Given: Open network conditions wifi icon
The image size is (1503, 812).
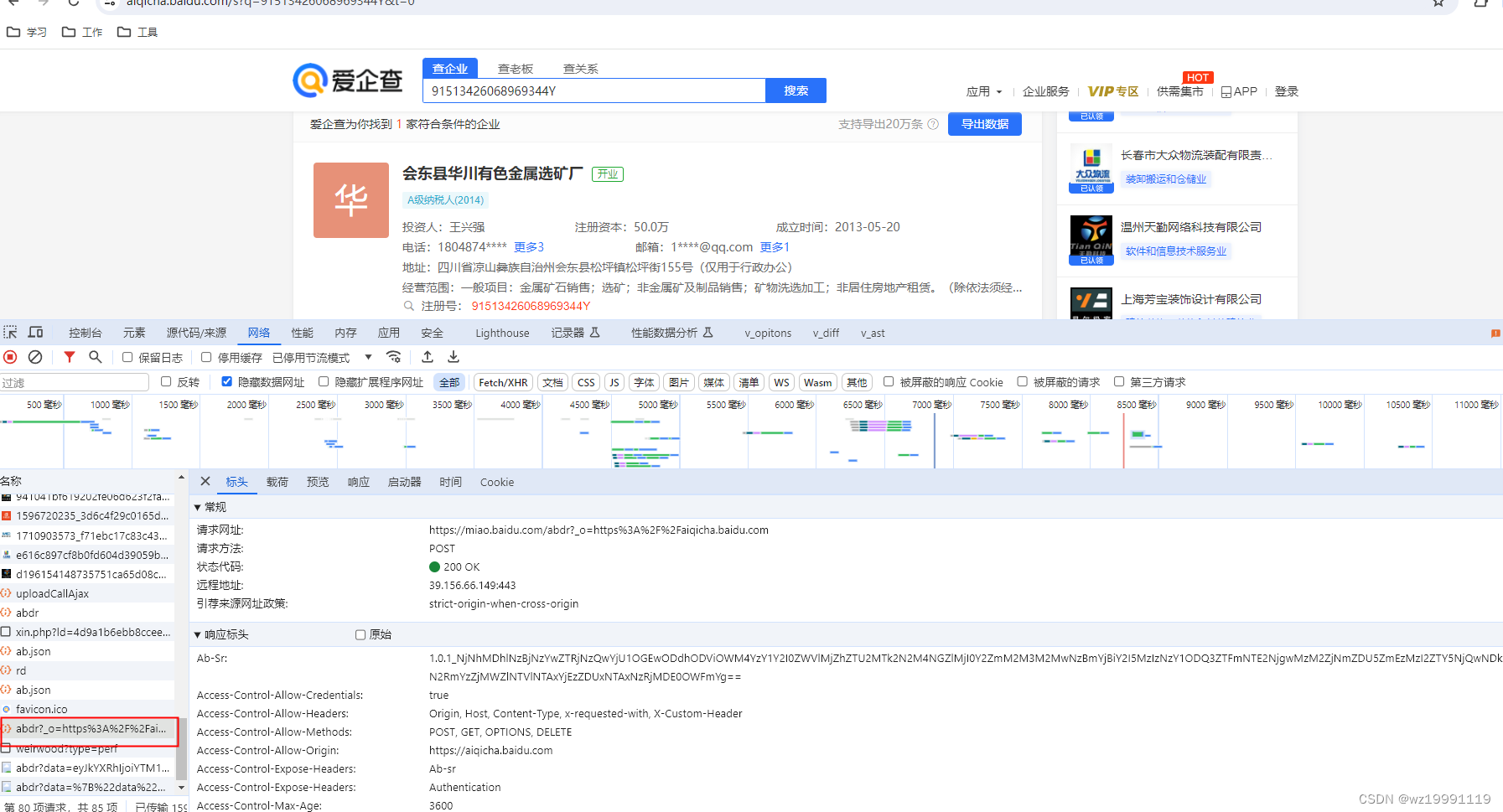Looking at the screenshot, I should [394, 357].
